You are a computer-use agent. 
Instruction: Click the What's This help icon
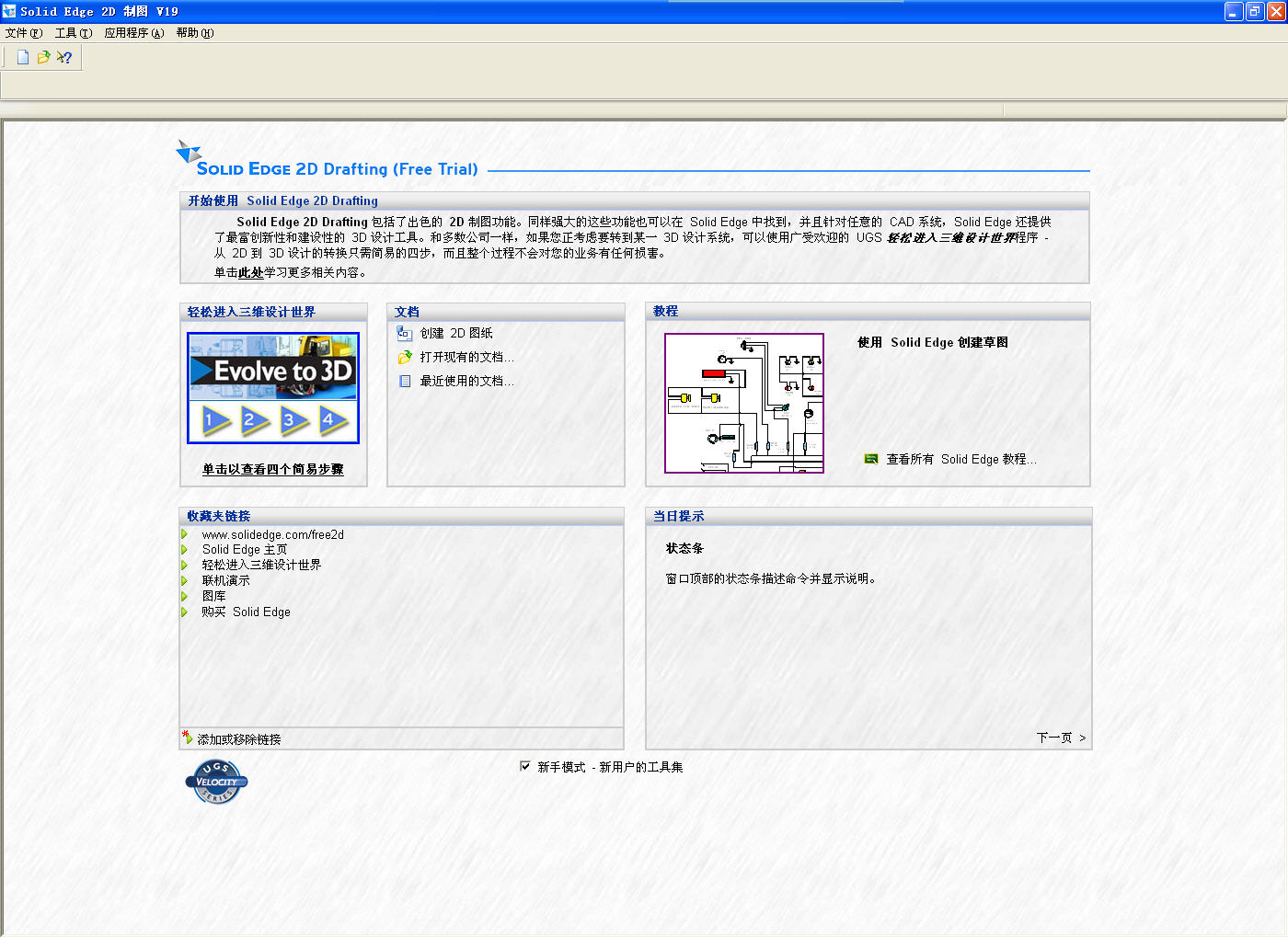[x=64, y=57]
